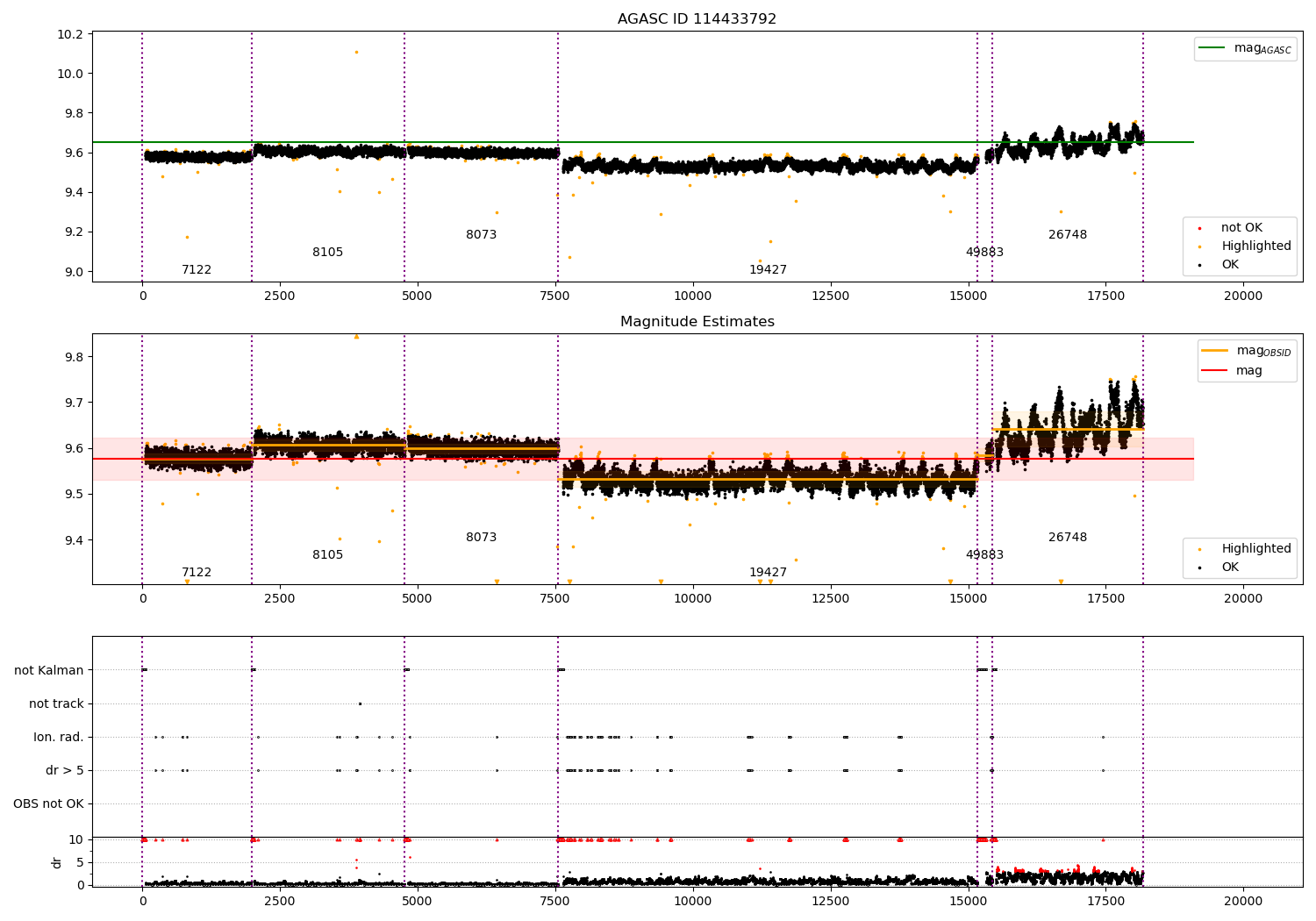This screenshot has height=921, width=1316.
Task: Click the 'AGASC ID 114433792' plot title
Action: tap(697, 18)
